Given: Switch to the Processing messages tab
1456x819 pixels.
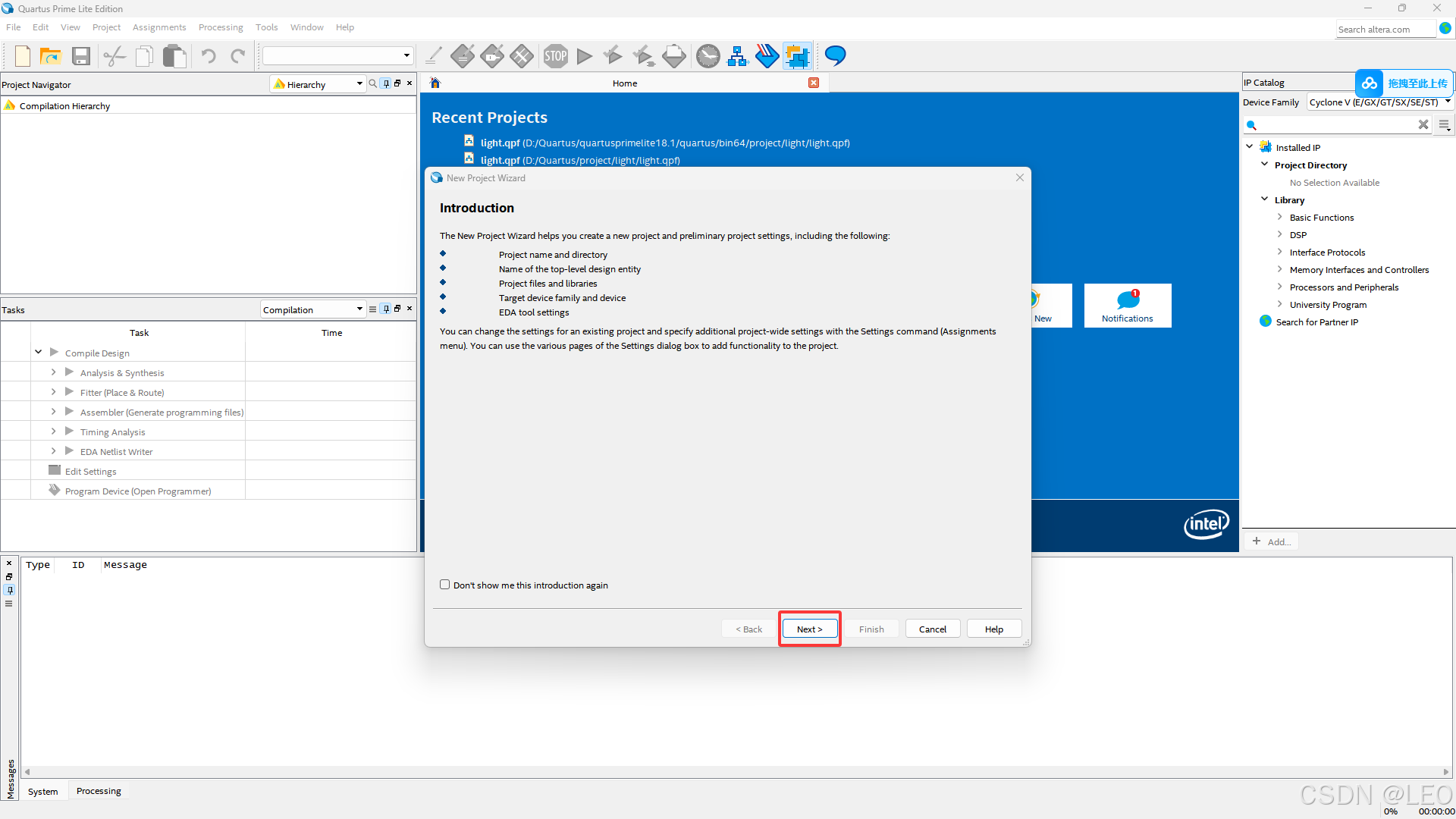Looking at the screenshot, I should [x=99, y=791].
